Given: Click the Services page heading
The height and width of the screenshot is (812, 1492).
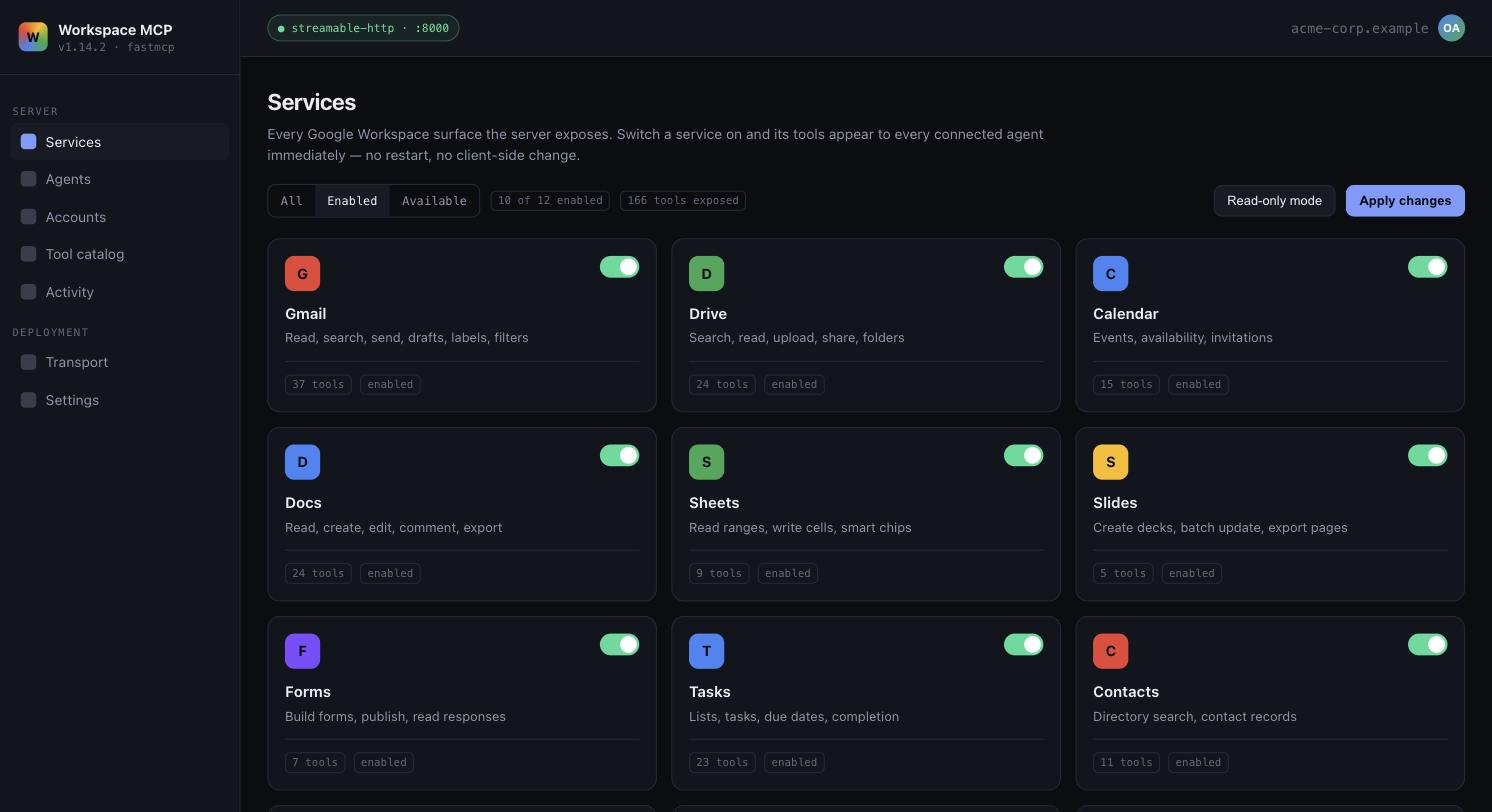Looking at the screenshot, I should pos(311,102).
